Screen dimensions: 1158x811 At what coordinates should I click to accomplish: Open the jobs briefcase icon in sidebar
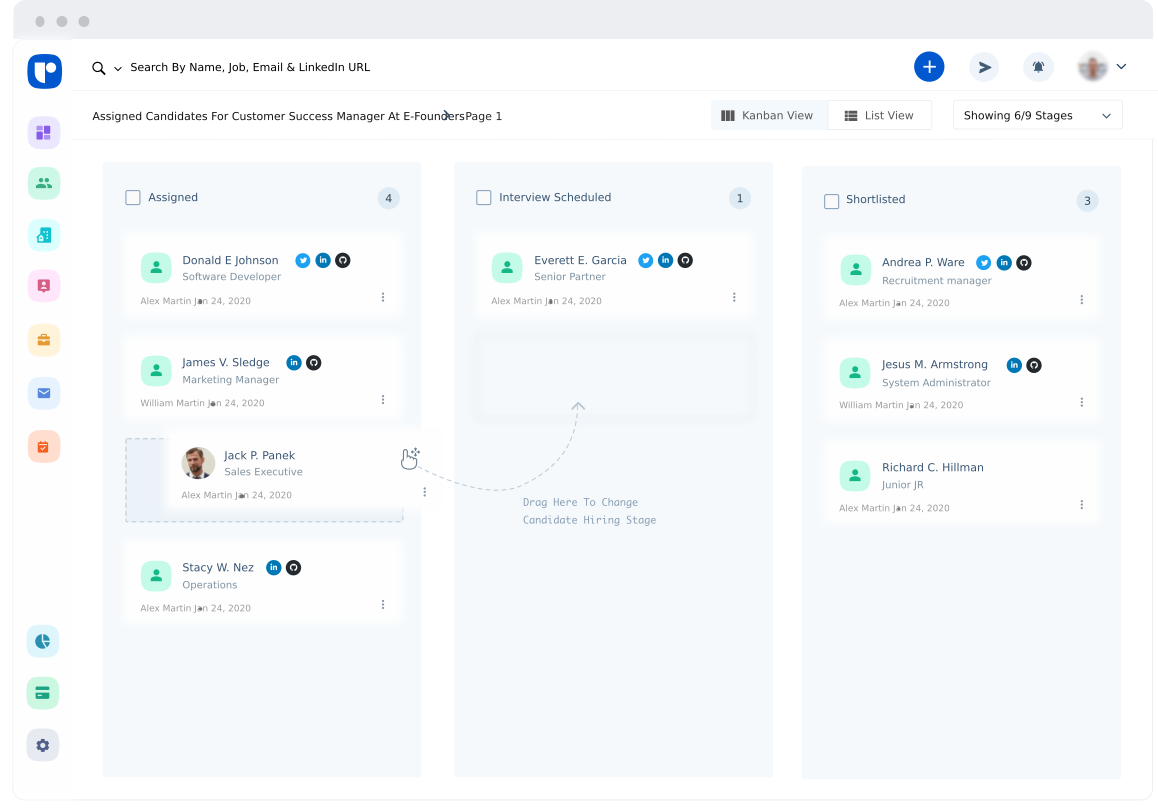(x=44, y=340)
